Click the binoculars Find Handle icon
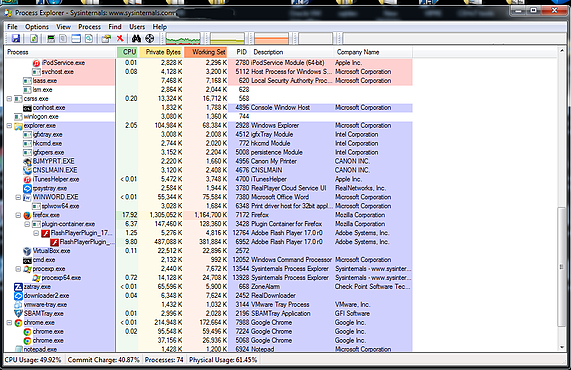 [x=137, y=38]
